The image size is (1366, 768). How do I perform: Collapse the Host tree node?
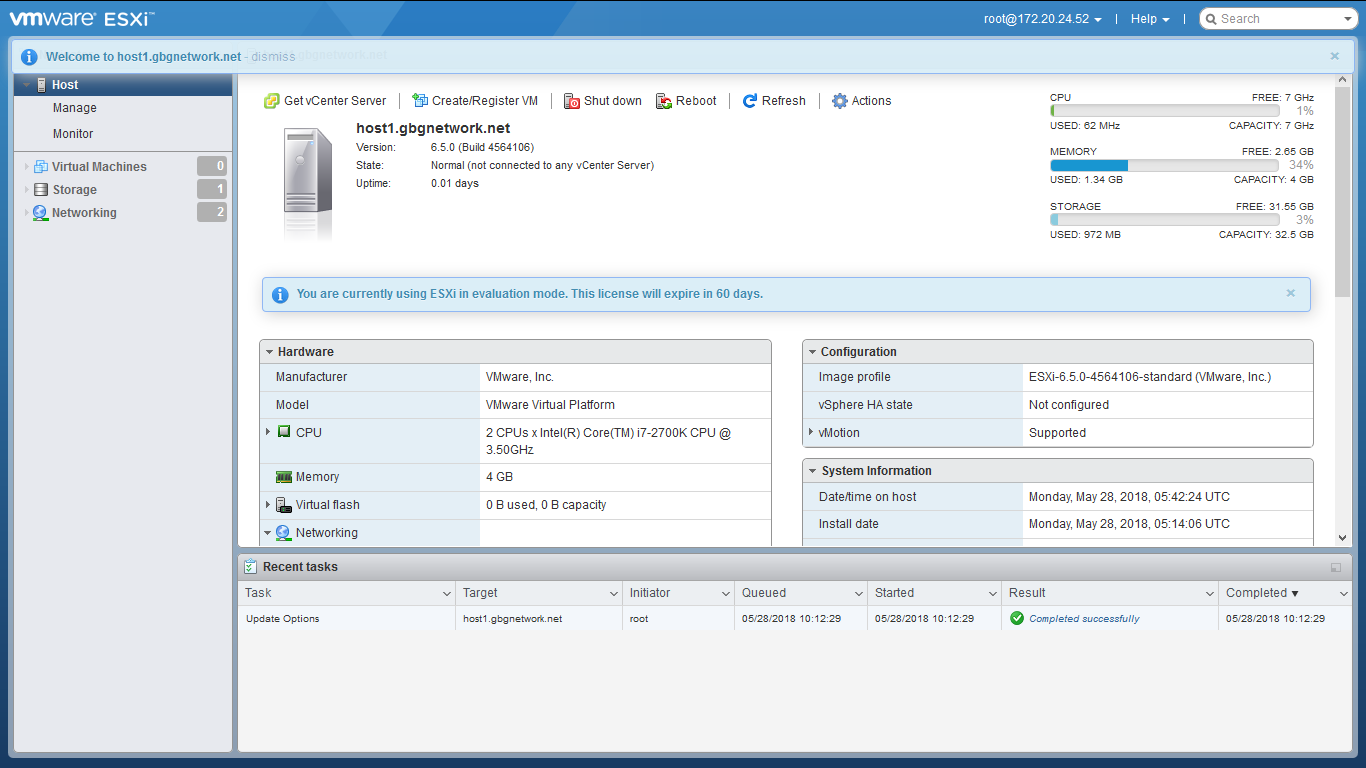point(27,85)
